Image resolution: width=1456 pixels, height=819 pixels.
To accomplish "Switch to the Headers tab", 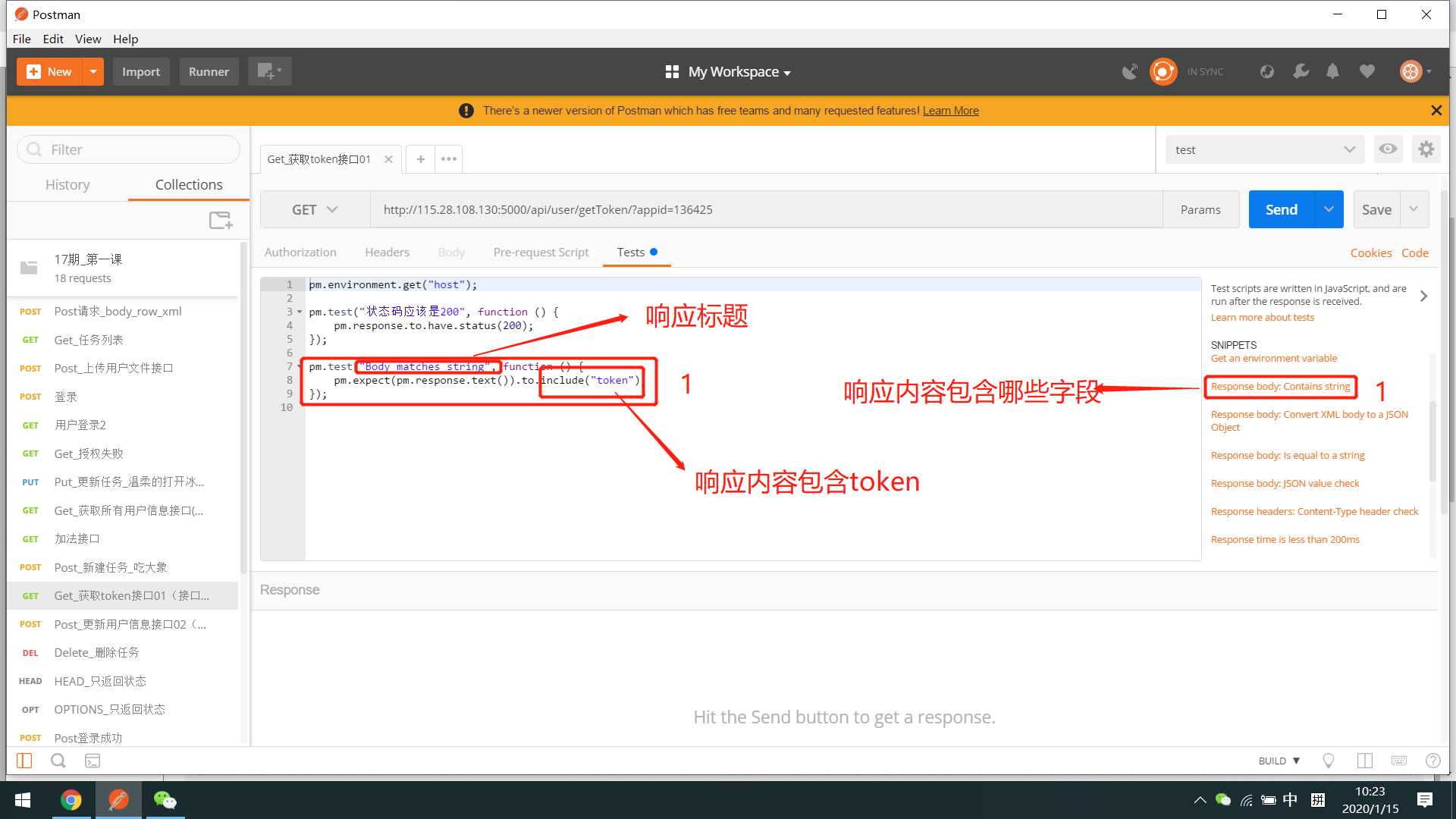I will [x=387, y=252].
